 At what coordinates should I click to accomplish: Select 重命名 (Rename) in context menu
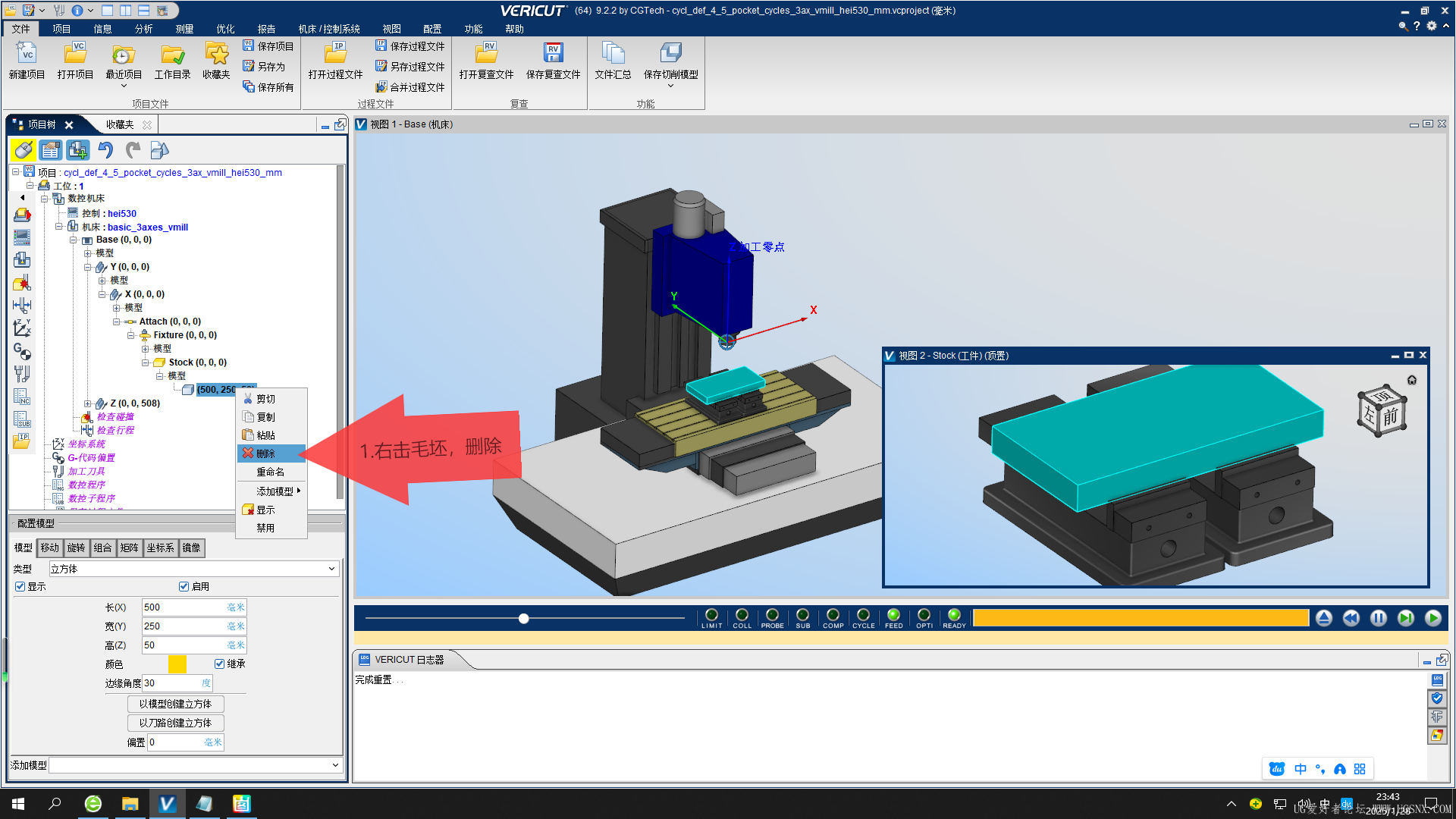pyautogui.click(x=271, y=472)
